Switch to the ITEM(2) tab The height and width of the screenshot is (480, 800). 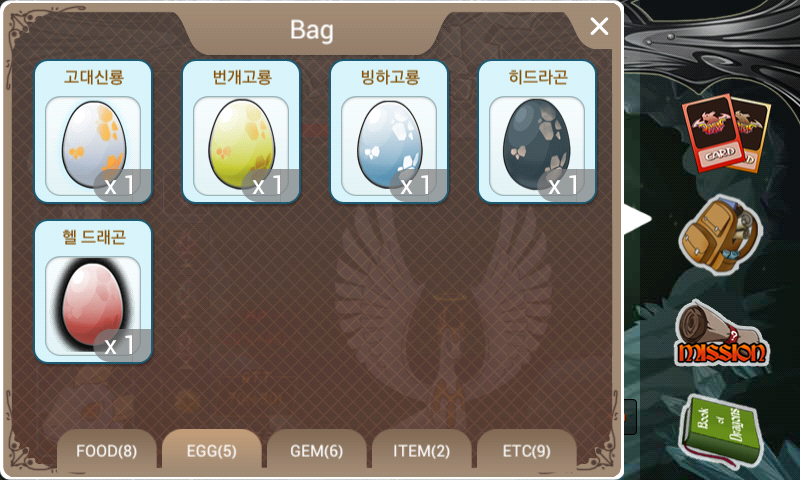[421, 450]
